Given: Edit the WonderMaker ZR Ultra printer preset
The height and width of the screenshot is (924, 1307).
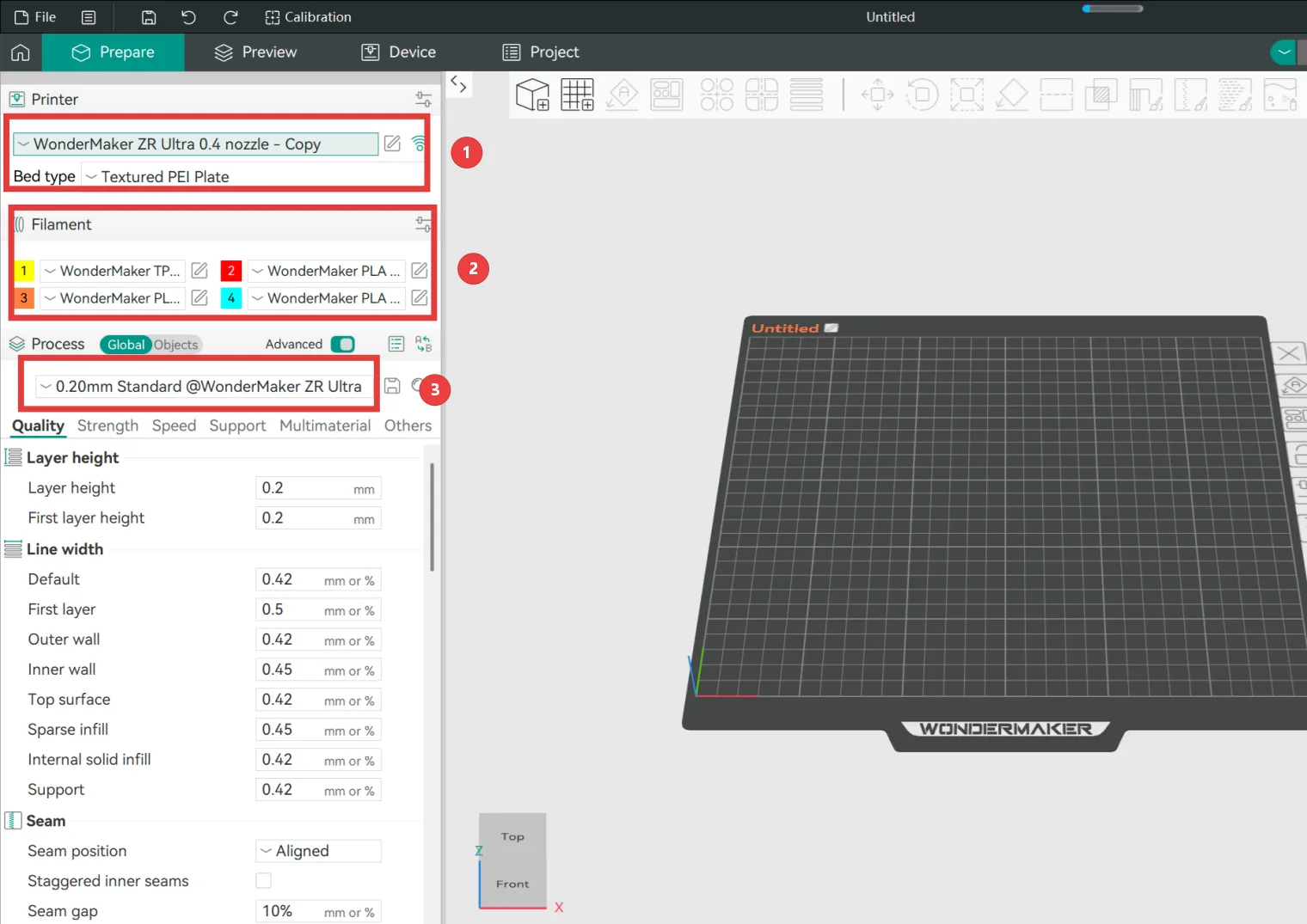Looking at the screenshot, I should 392,144.
